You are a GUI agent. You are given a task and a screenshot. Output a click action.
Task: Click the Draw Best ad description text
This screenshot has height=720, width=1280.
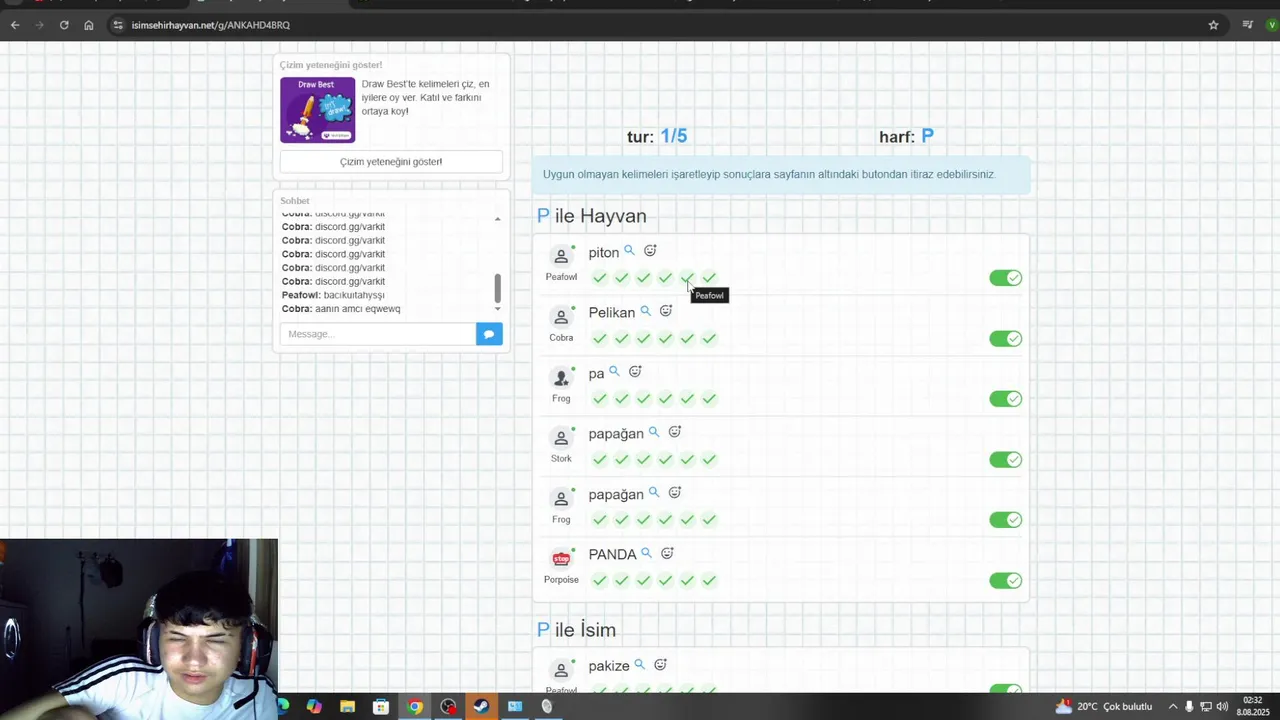pyautogui.click(x=426, y=98)
